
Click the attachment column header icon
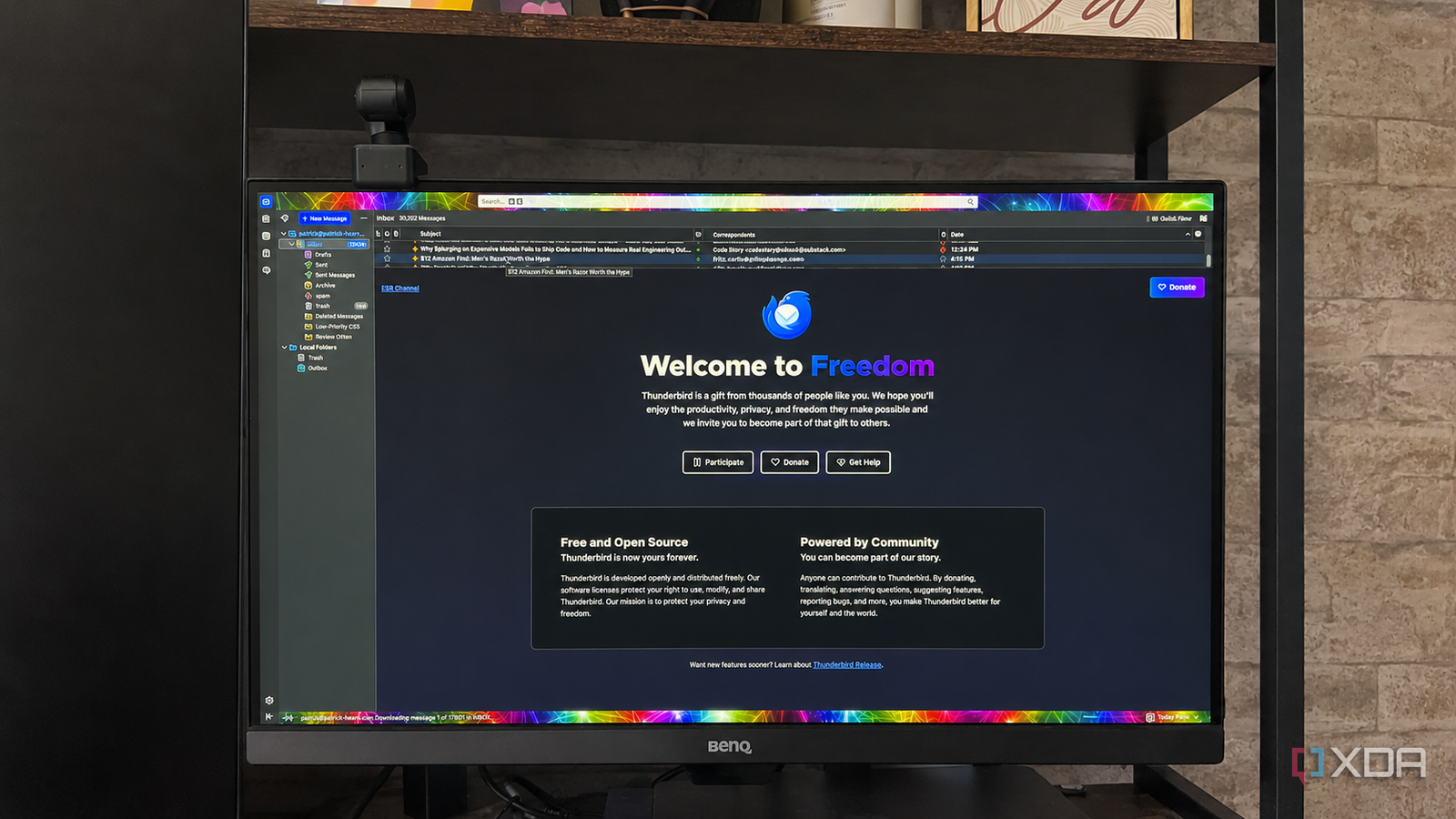(396, 234)
